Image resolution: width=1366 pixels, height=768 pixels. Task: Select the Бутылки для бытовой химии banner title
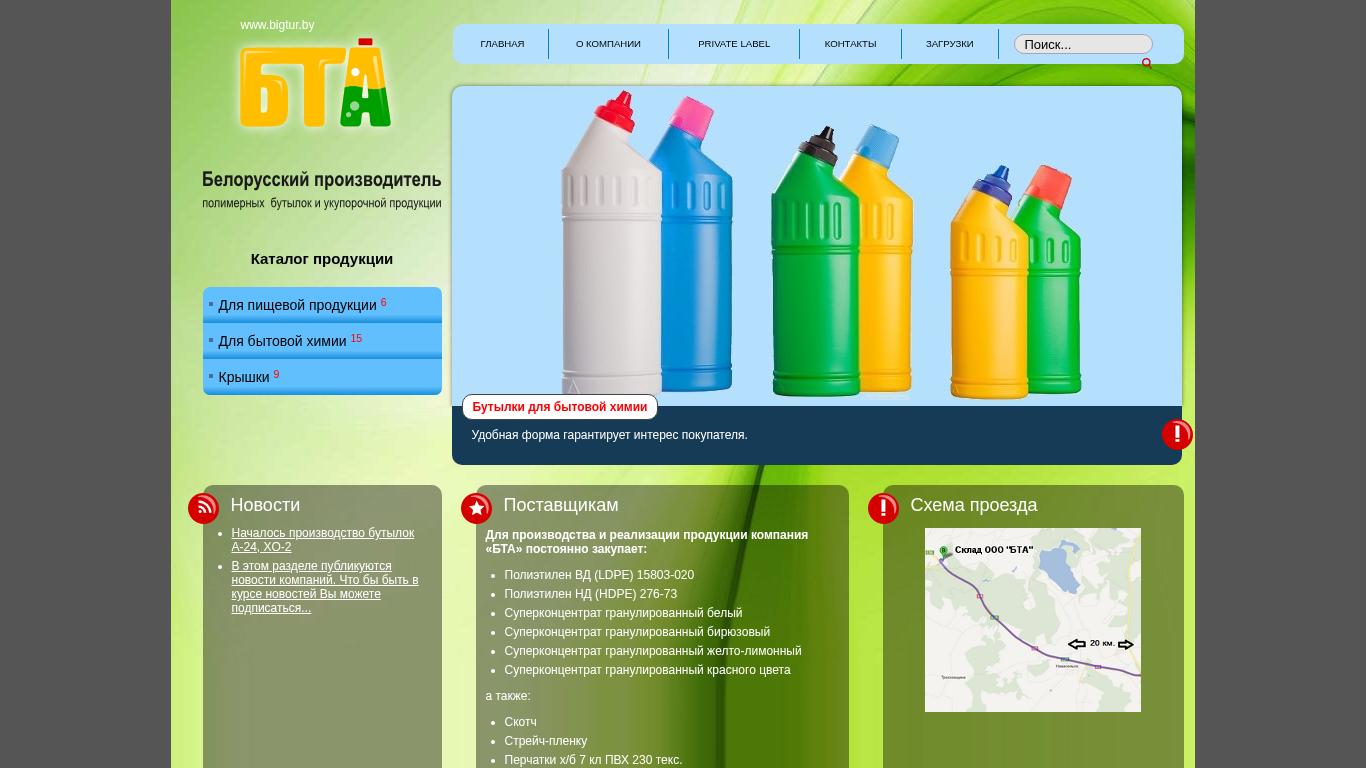[x=560, y=407]
